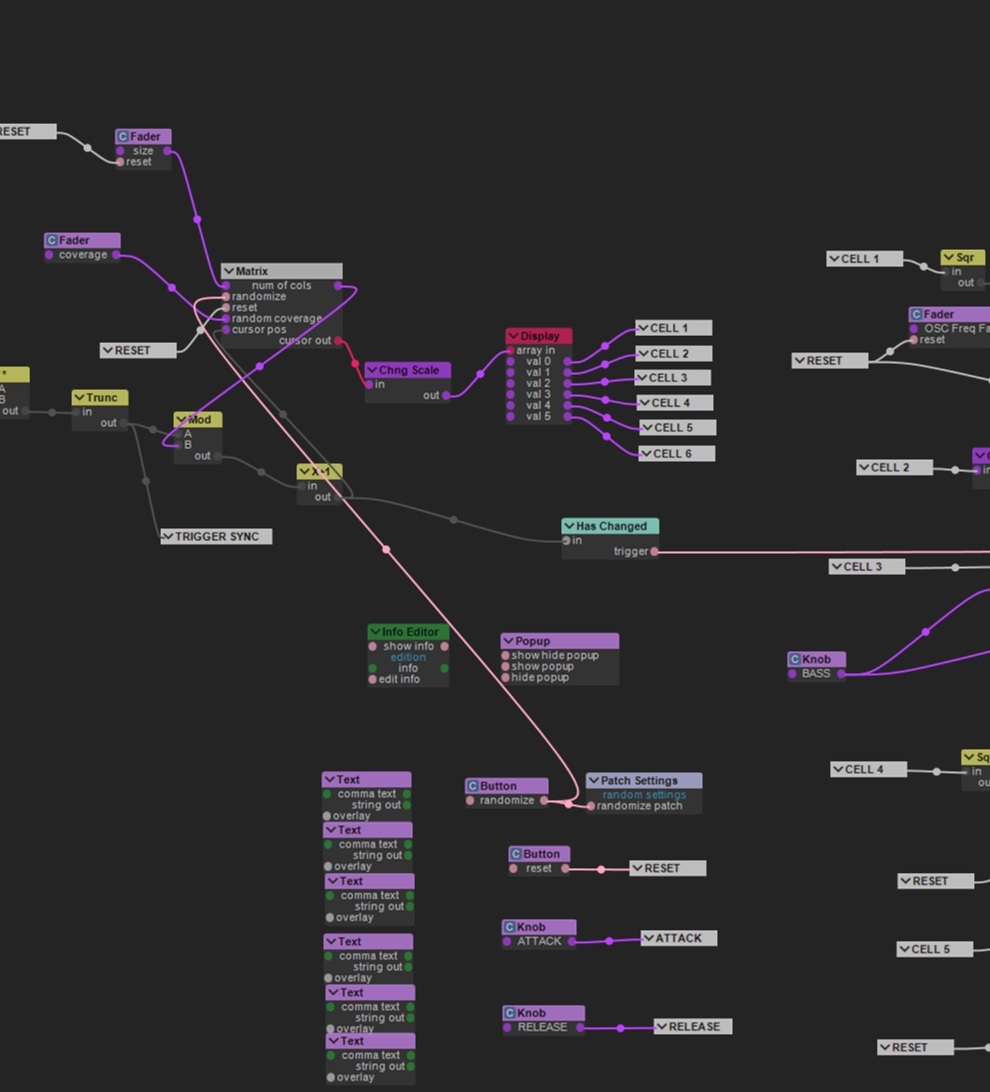
Task: Click the trigger output port on Has Changed
Action: [x=655, y=552]
